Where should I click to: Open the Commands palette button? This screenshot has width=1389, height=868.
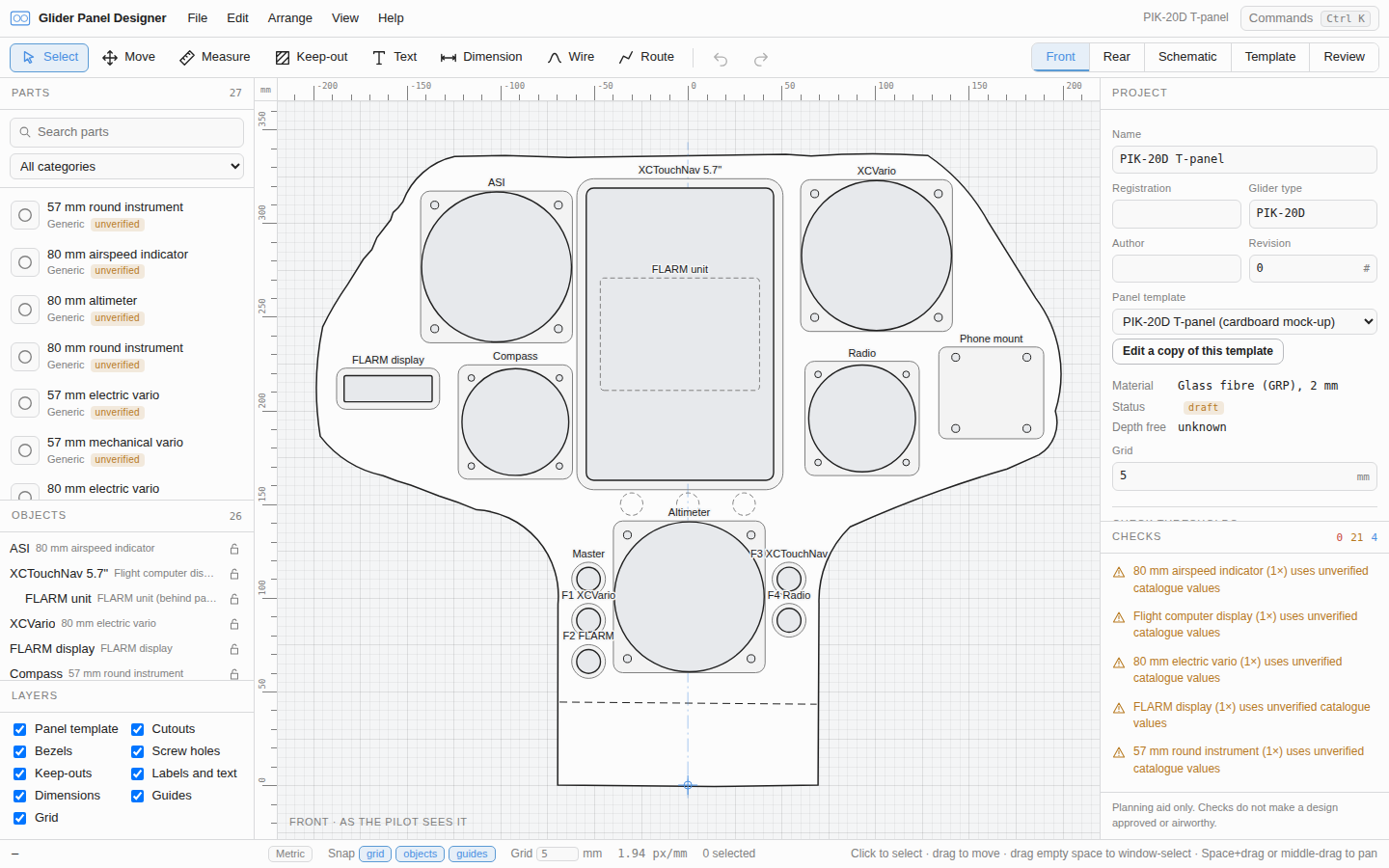(1309, 18)
